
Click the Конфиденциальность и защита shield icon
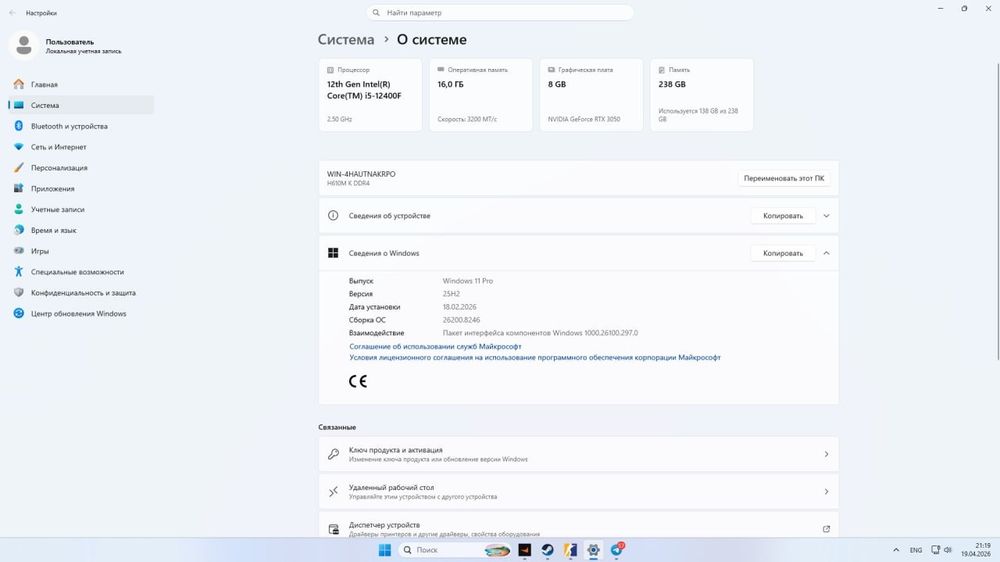(18, 293)
